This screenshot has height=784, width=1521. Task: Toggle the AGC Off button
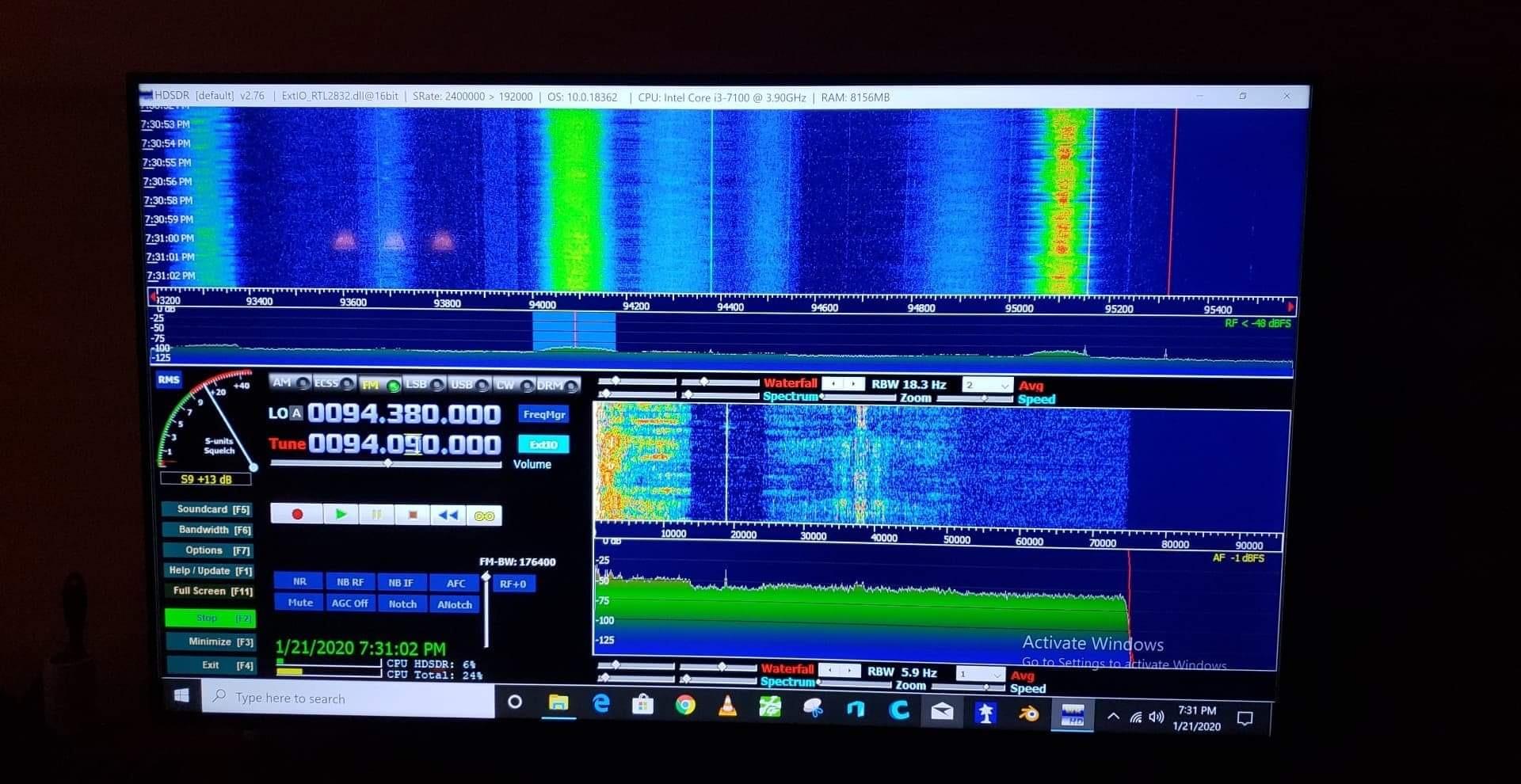349,603
